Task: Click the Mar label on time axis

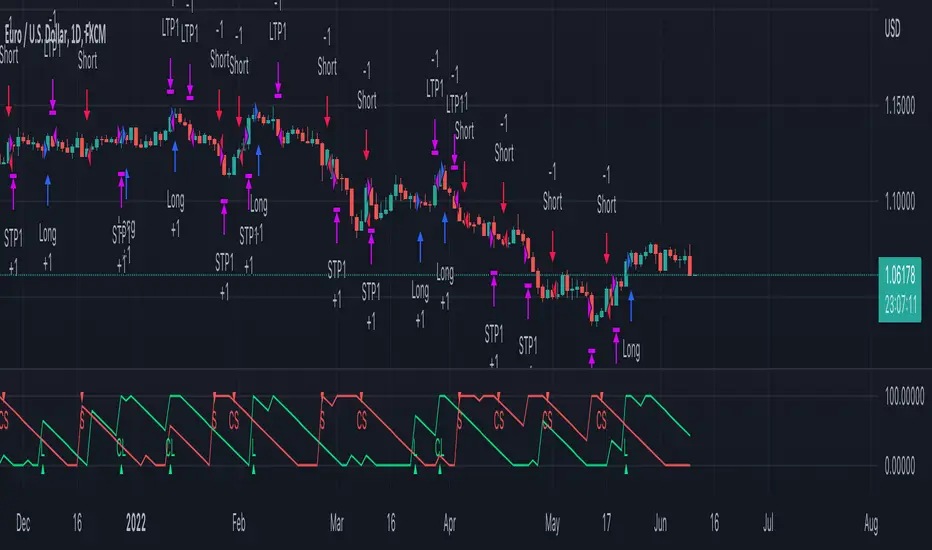Action: click(x=336, y=523)
